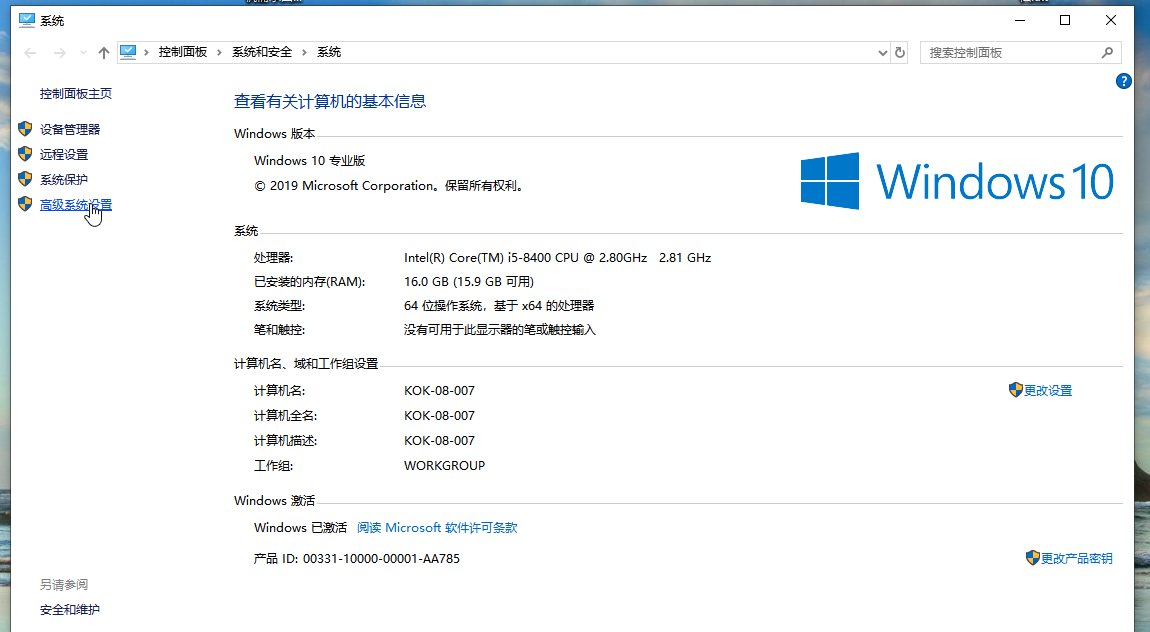The height and width of the screenshot is (632, 1150).
Task: Click the computer icon in the address bar
Action: [x=128, y=52]
